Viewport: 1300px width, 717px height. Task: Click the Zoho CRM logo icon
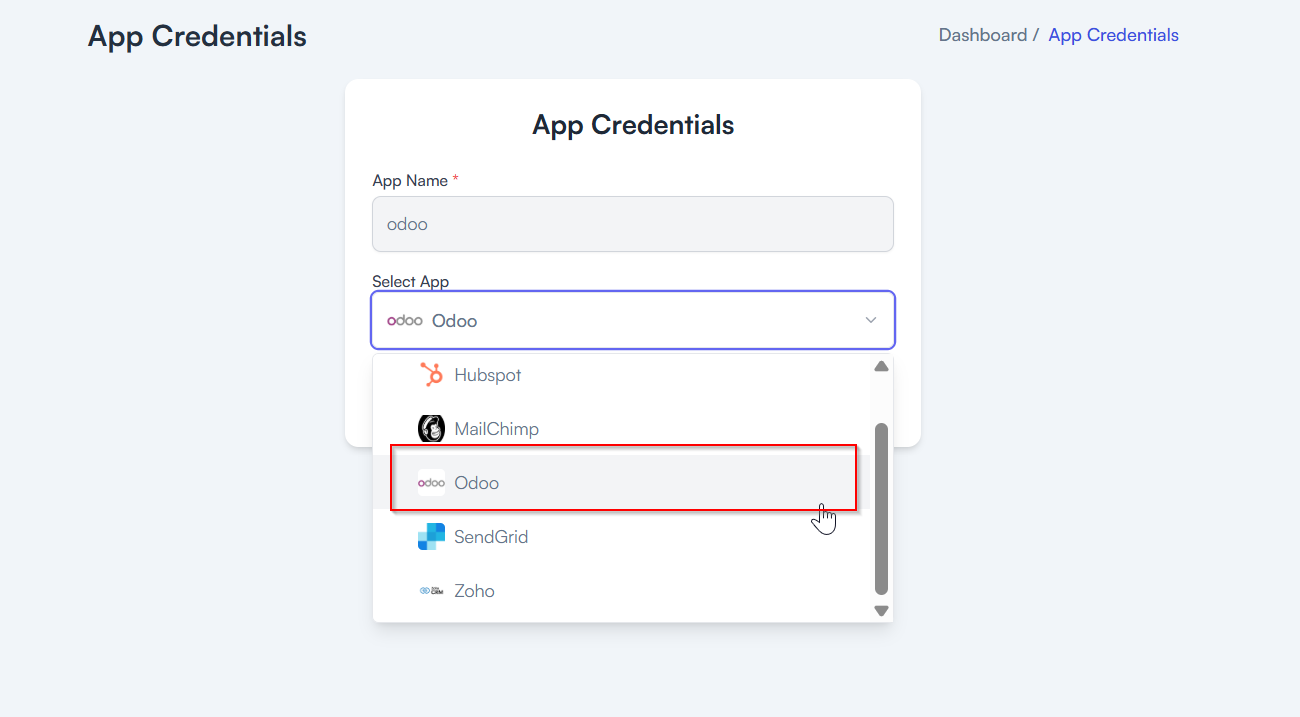[x=431, y=591]
